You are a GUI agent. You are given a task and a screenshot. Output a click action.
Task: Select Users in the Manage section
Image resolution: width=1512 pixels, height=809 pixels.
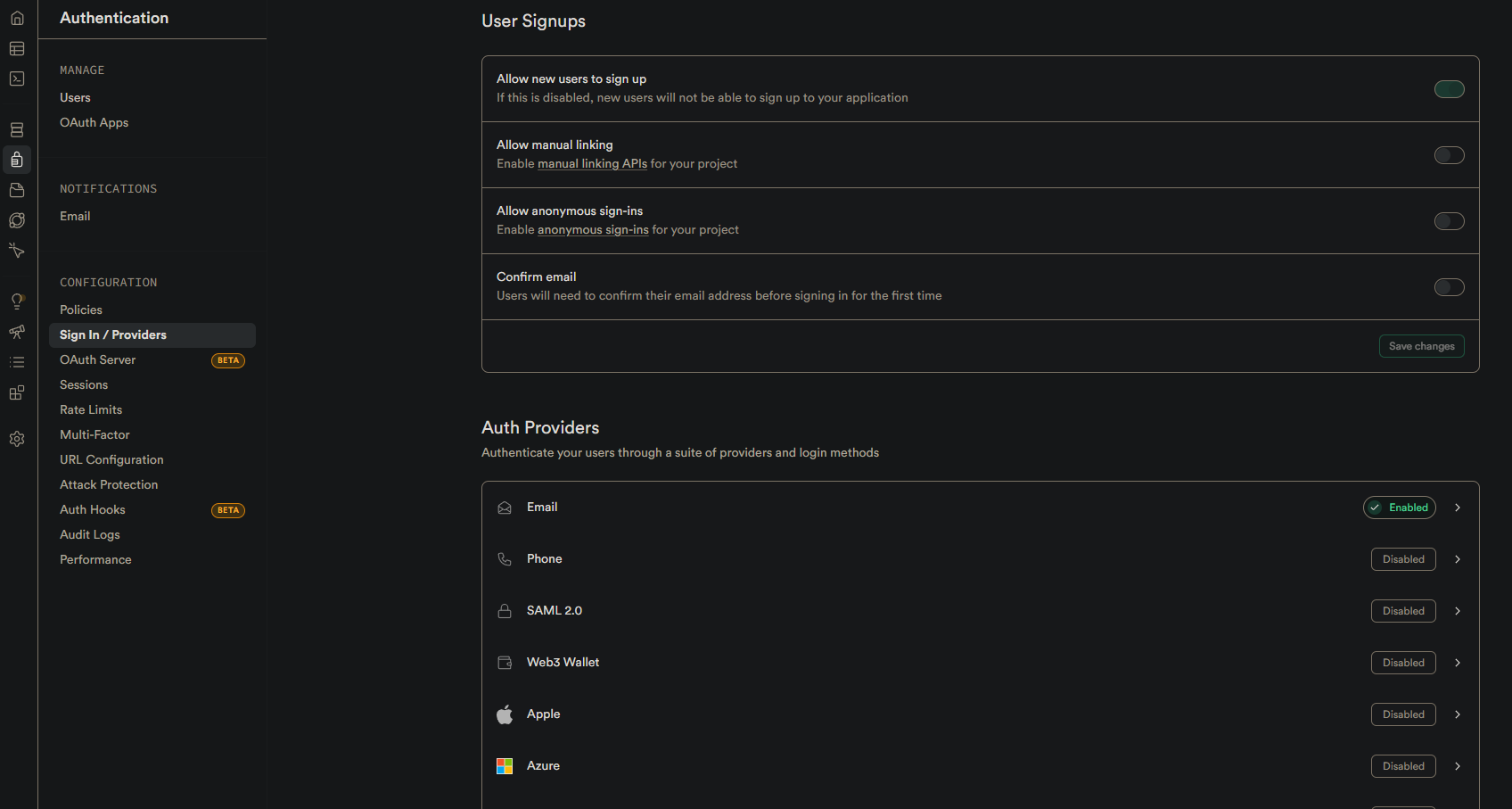pos(75,97)
